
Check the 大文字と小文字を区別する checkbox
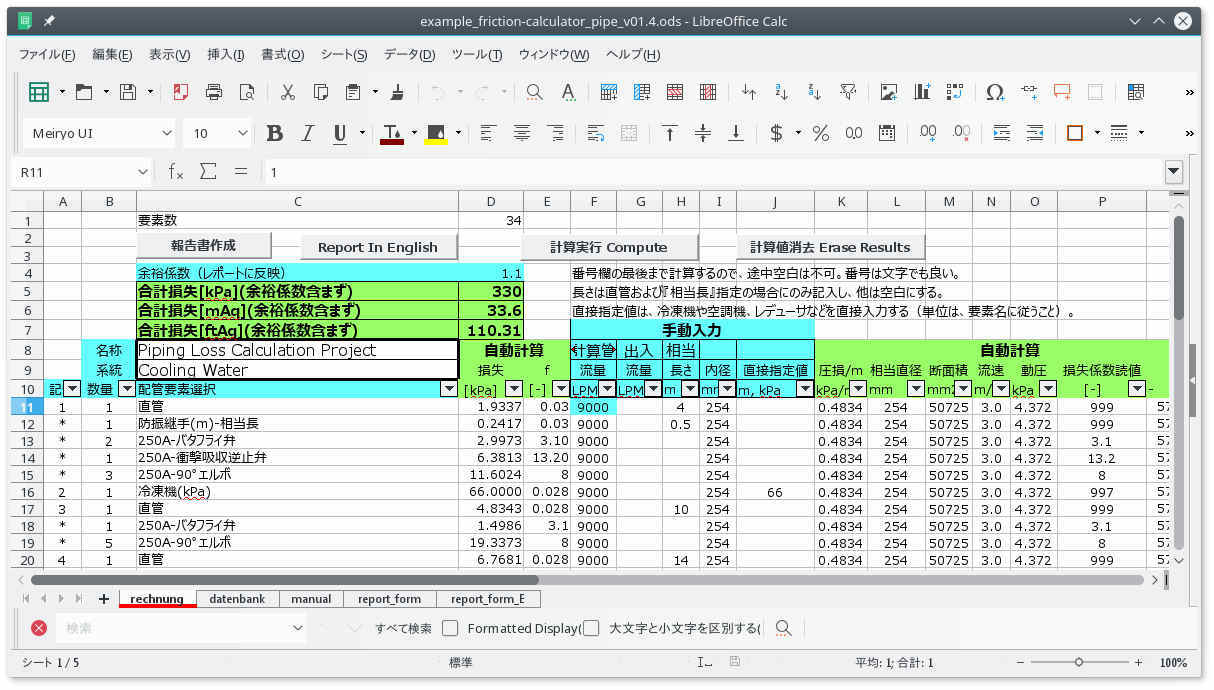591,628
